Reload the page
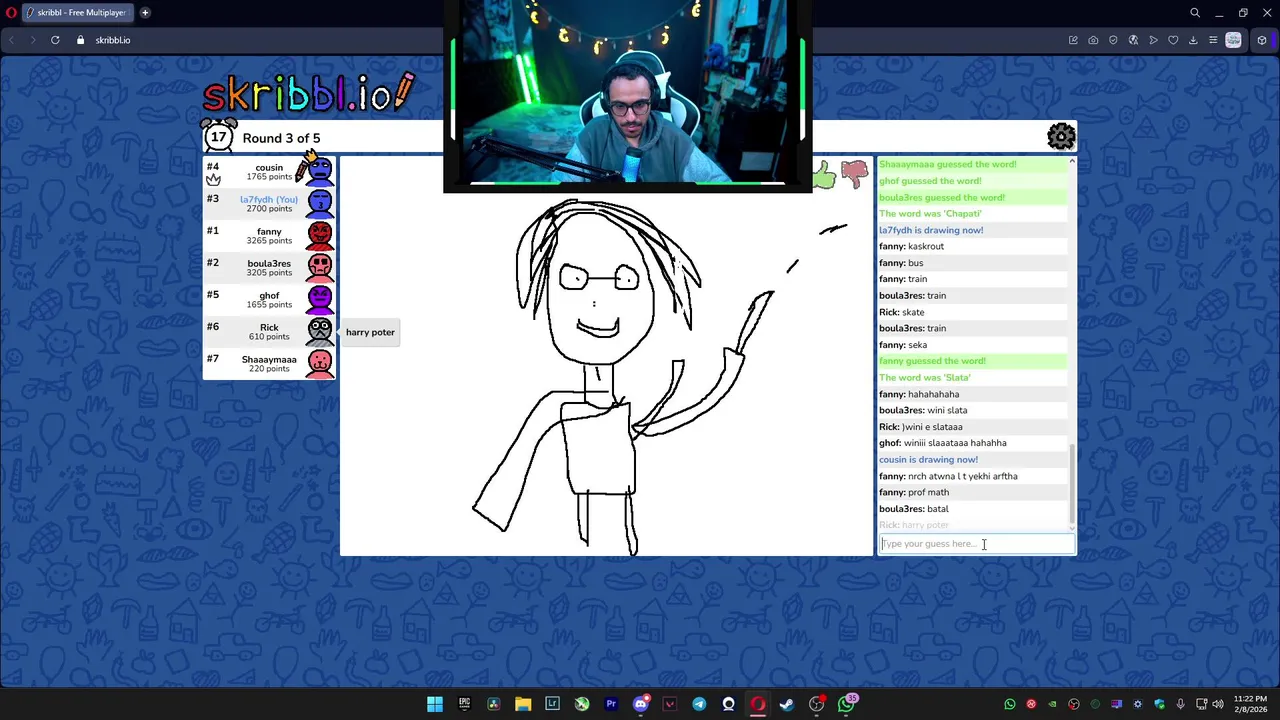Image resolution: width=1280 pixels, height=720 pixels. pyautogui.click(x=55, y=40)
